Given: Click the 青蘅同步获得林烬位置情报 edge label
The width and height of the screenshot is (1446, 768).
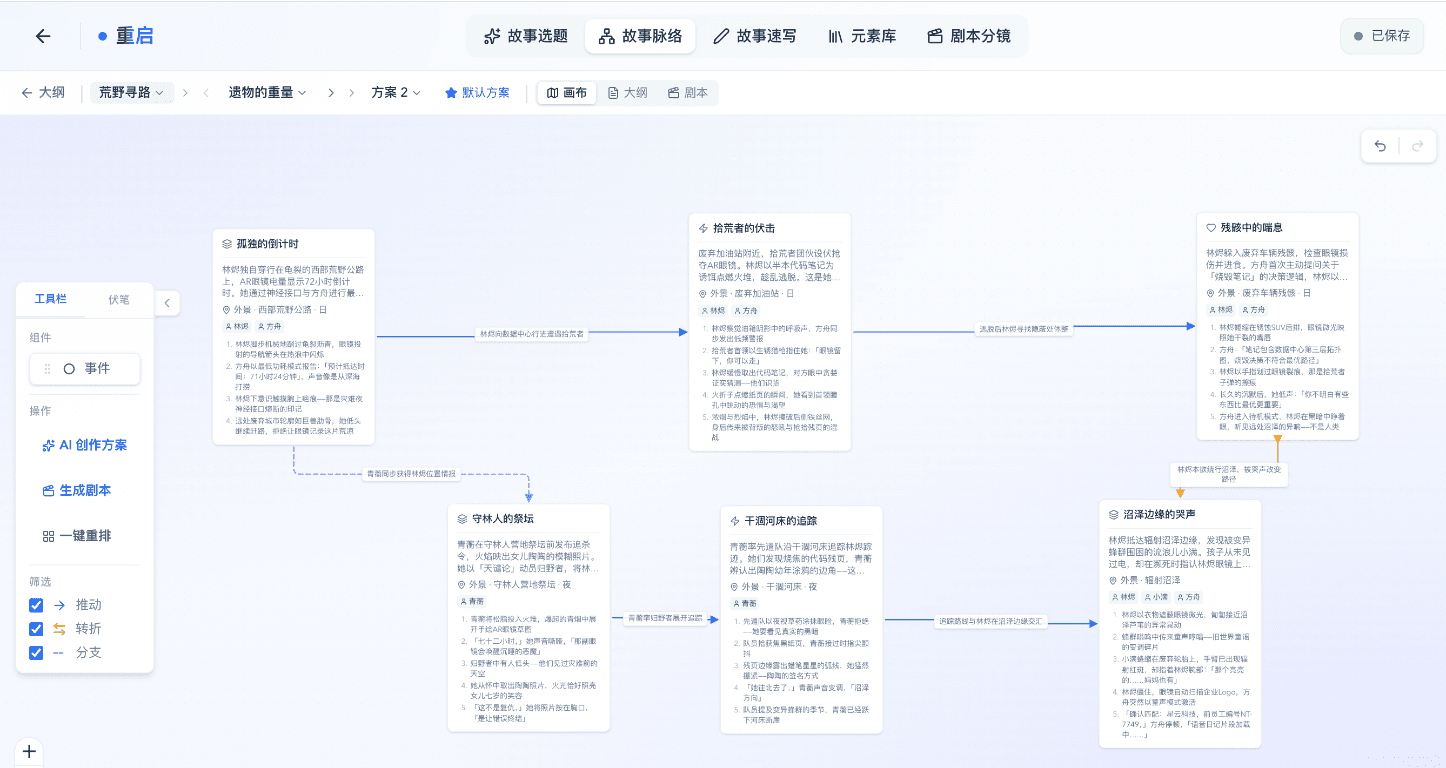Looking at the screenshot, I should tap(410, 474).
